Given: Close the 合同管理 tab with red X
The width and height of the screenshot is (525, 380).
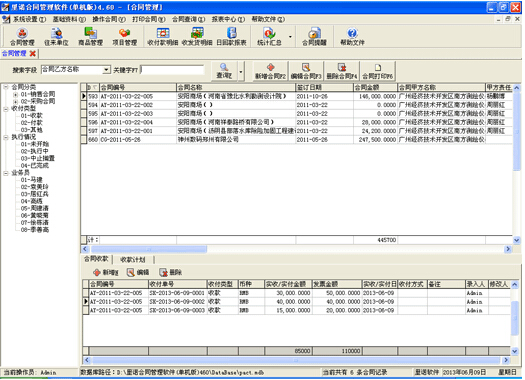Looking at the screenshot, I should tap(32, 54).
